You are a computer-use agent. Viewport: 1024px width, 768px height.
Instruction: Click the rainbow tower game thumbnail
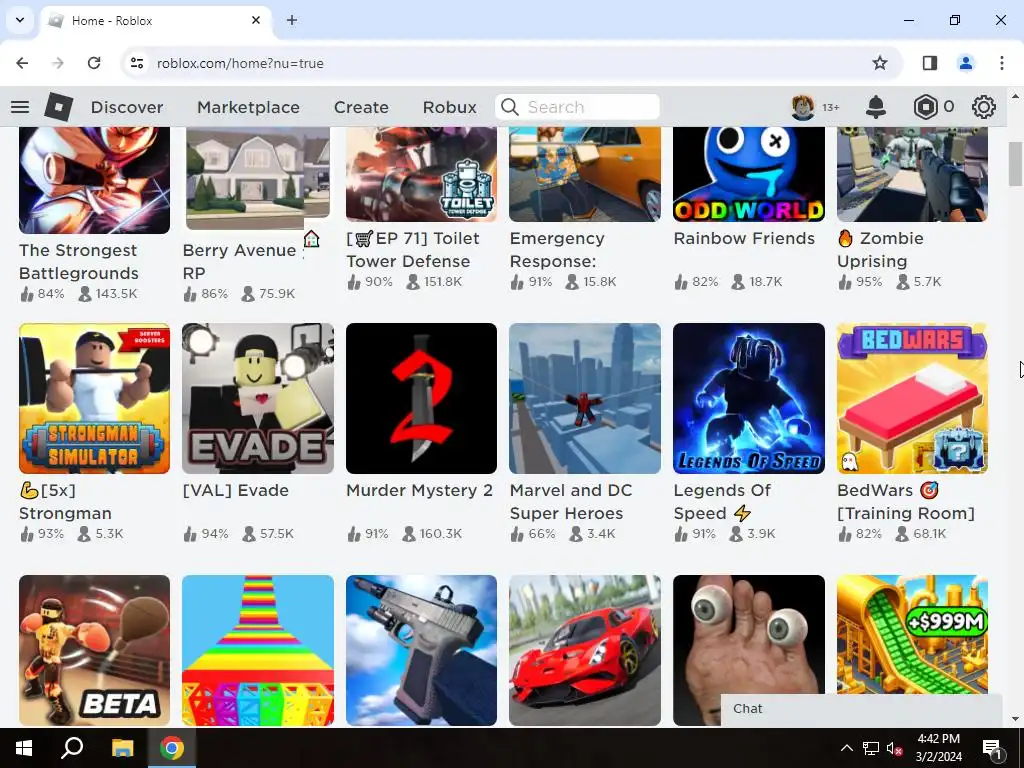point(258,650)
